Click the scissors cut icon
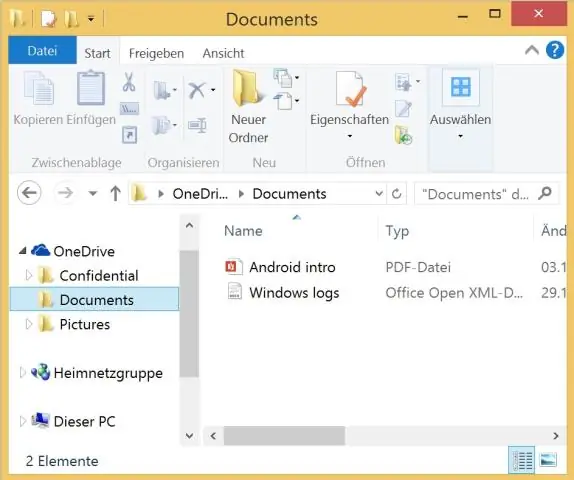 point(129,82)
